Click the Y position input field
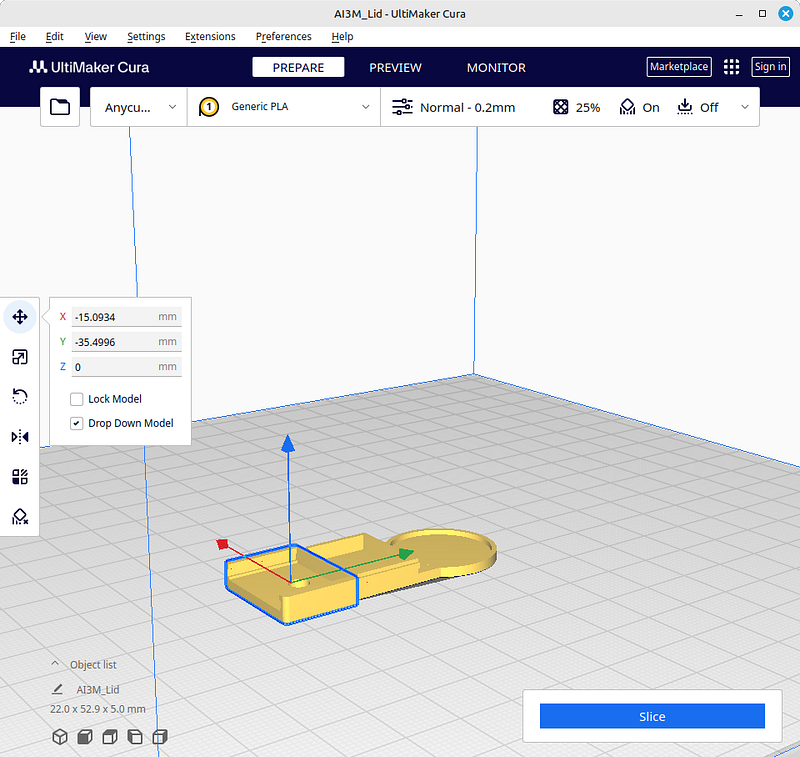The height and width of the screenshot is (757, 800). (126, 342)
